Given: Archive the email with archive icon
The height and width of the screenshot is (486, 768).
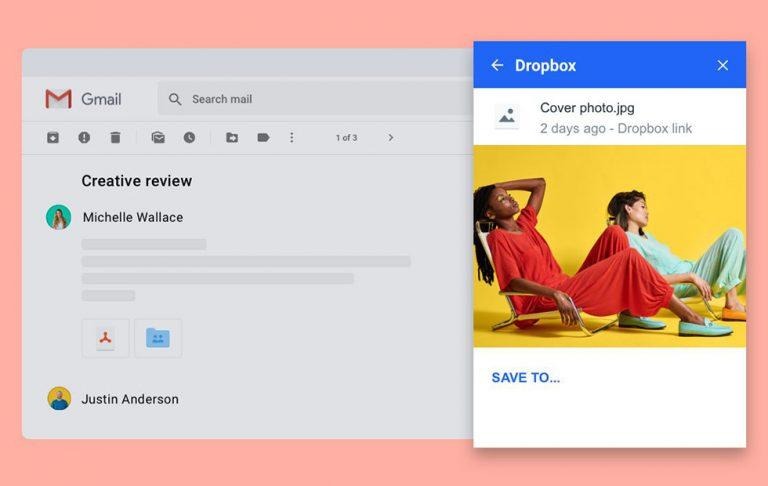Looking at the screenshot, I should [x=53, y=138].
